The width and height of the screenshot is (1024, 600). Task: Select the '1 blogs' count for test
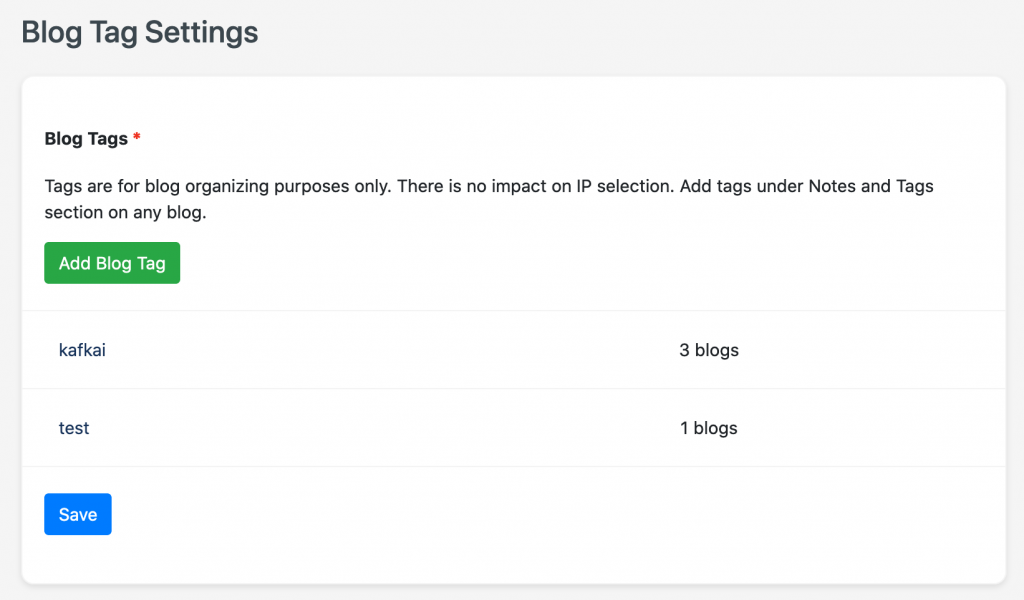pyautogui.click(x=709, y=428)
